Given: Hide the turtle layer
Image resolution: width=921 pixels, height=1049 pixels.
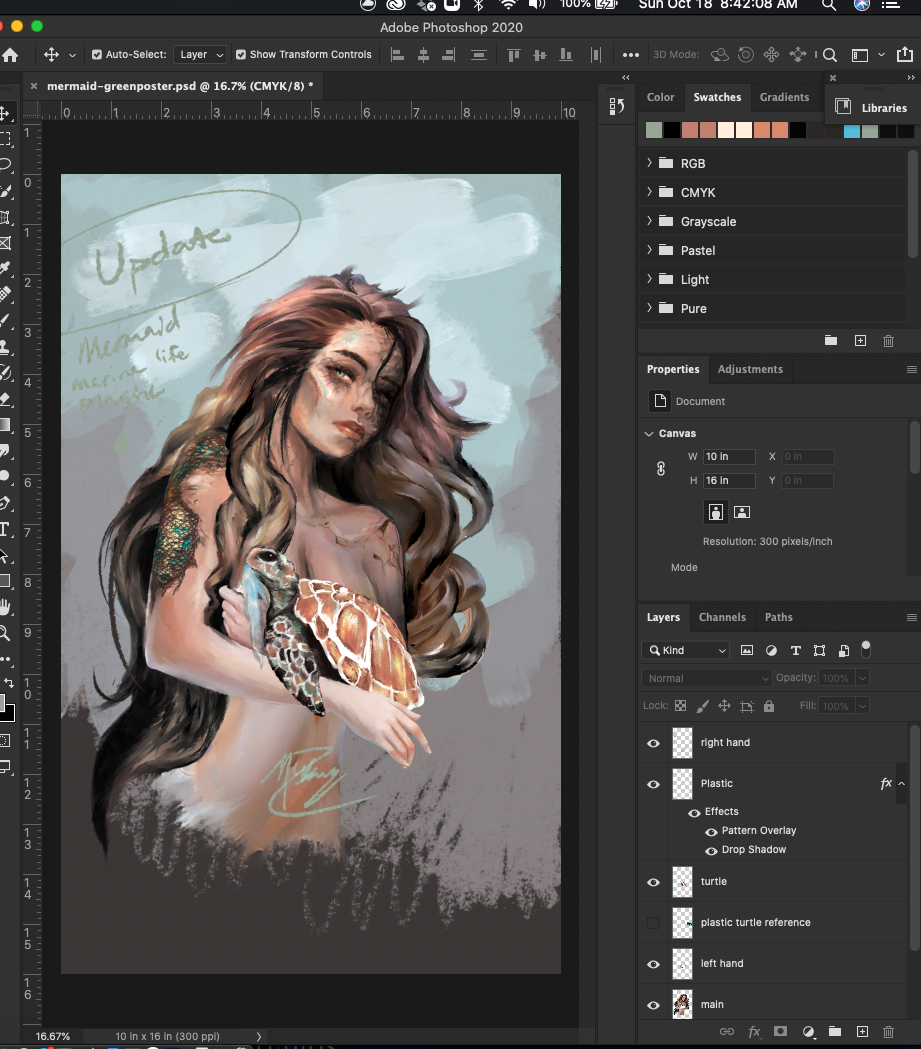Looking at the screenshot, I should click(x=653, y=882).
